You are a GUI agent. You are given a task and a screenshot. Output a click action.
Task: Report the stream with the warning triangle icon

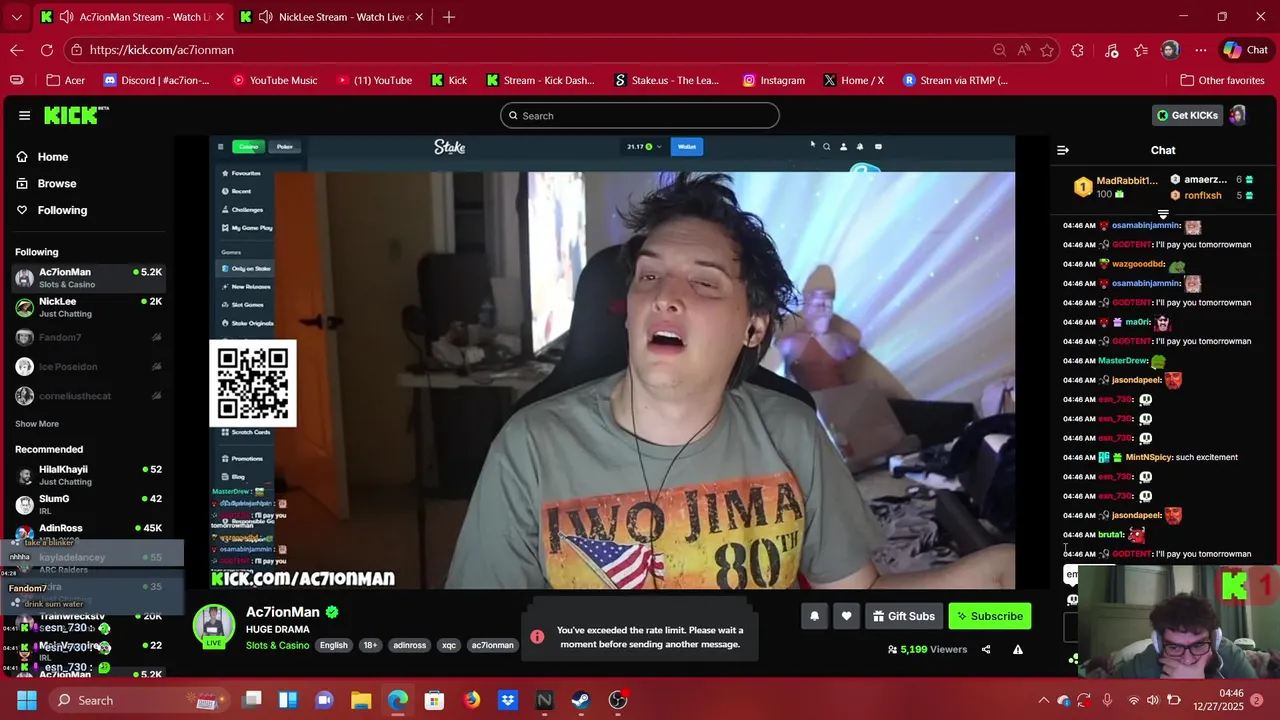1018,649
